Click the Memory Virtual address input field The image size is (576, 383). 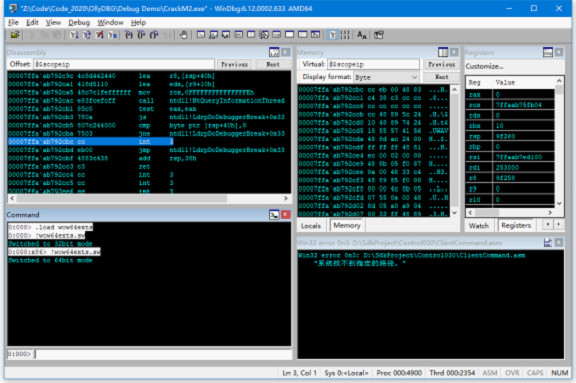pos(373,64)
